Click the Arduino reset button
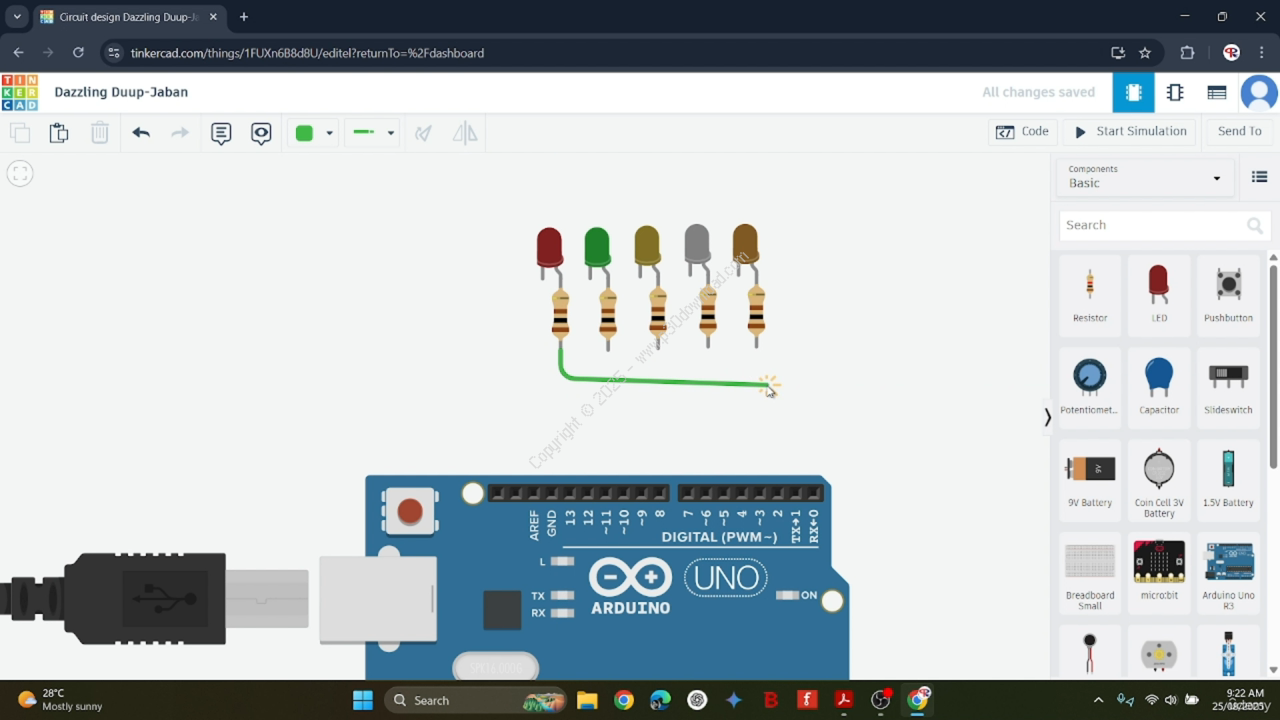Viewport: 1280px width, 720px height. [x=410, y=512]
